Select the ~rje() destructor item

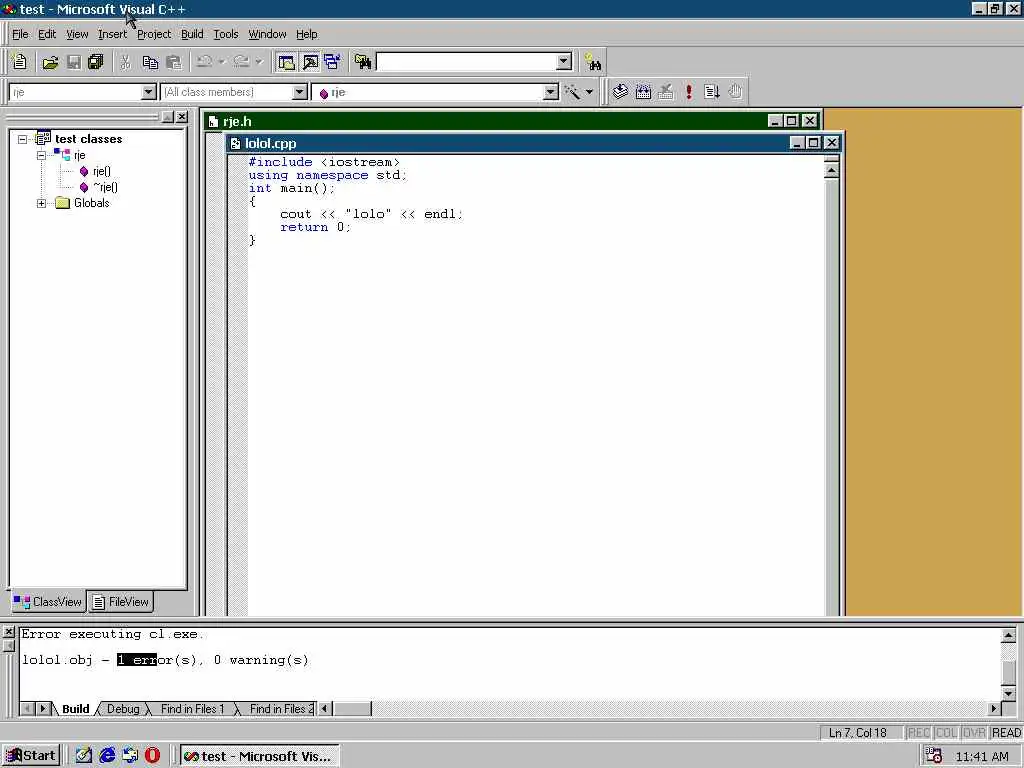tap(104, 187)
